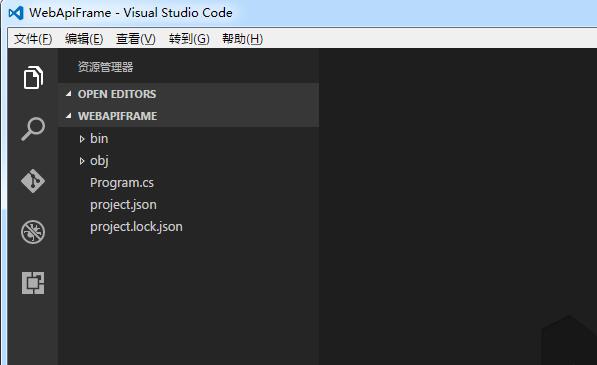Click the 资源管理器 panel title
Image resolution: width=597 pixels, height=365 pixels.
pyautogui.click(x=105, y=67)
